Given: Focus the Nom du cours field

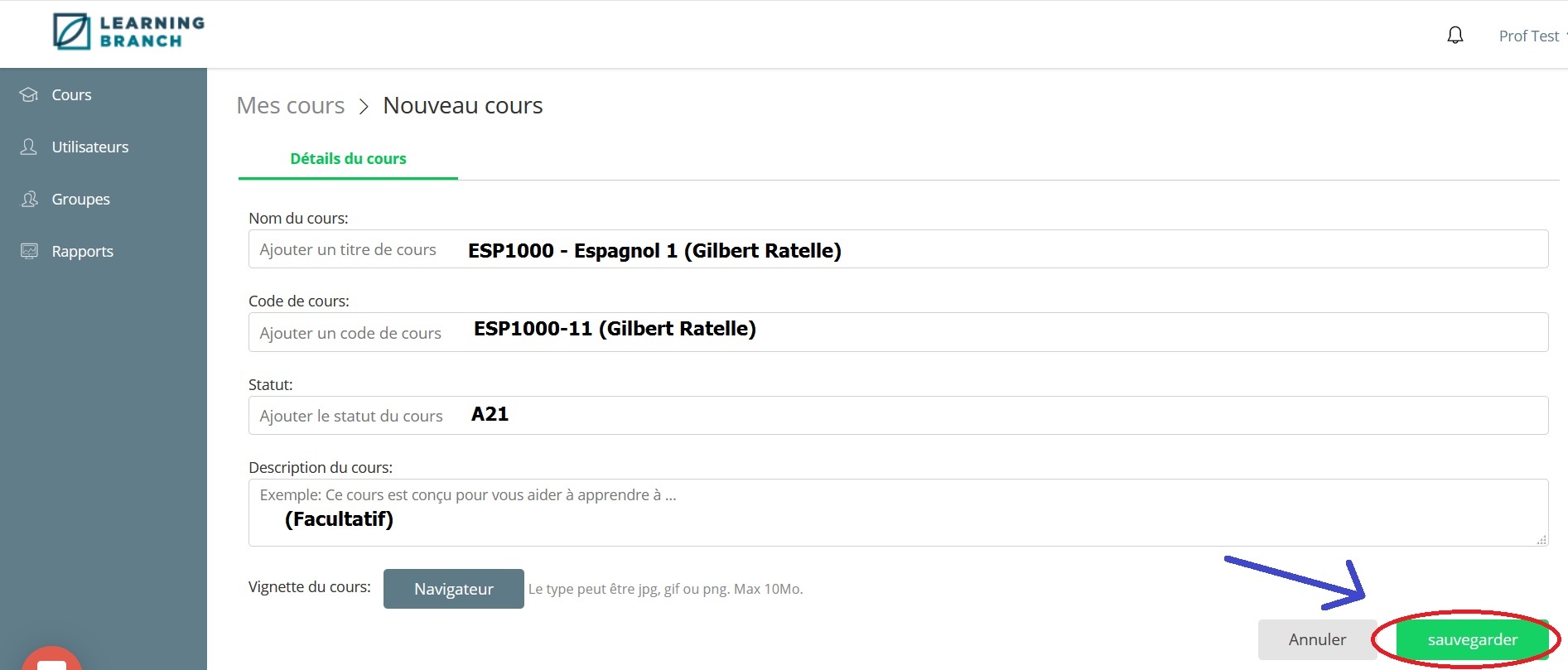Looking at the screenshot, I should pyautogui.click(x=898, y=249).
